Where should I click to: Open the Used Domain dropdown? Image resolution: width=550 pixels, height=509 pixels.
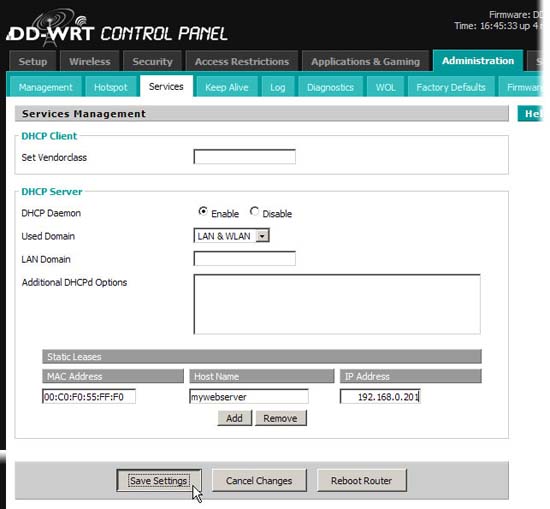(232, 236)
